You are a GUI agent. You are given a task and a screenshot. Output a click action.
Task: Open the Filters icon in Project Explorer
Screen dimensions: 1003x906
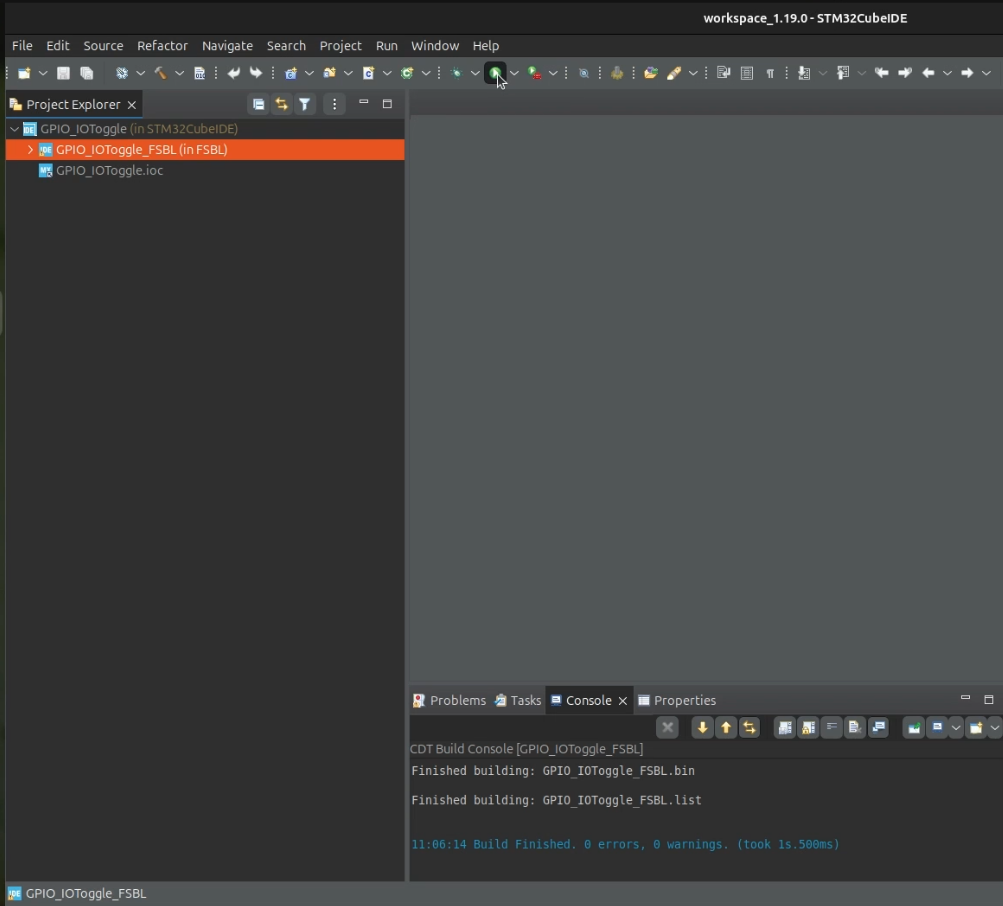[304, 104]
